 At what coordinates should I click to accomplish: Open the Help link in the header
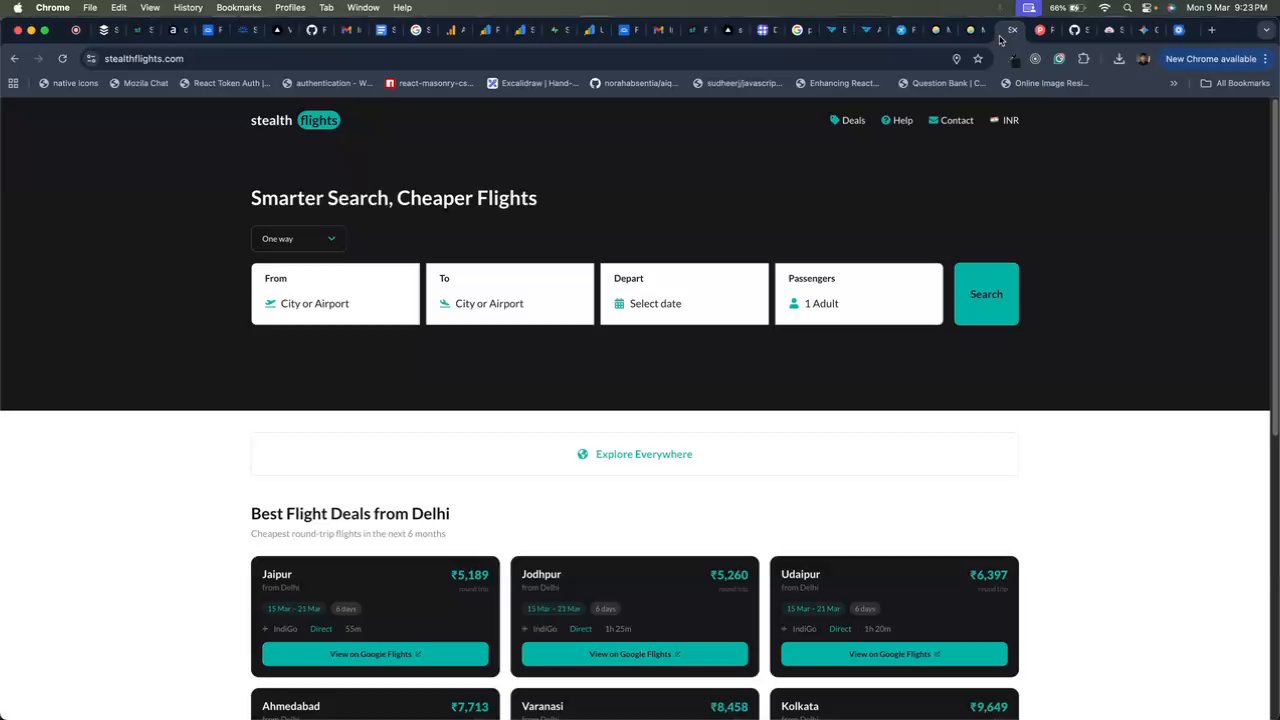click(x=897, y=120)
